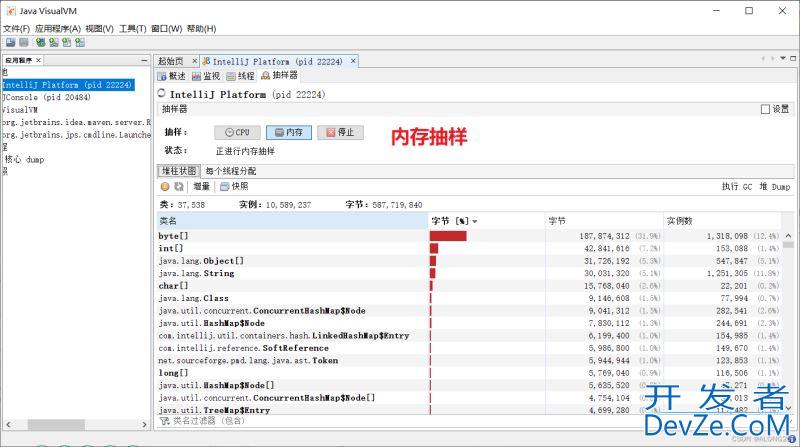800x447 pixels.
Task: Open the document list dropdown arrow
Action: click(783, 59)
